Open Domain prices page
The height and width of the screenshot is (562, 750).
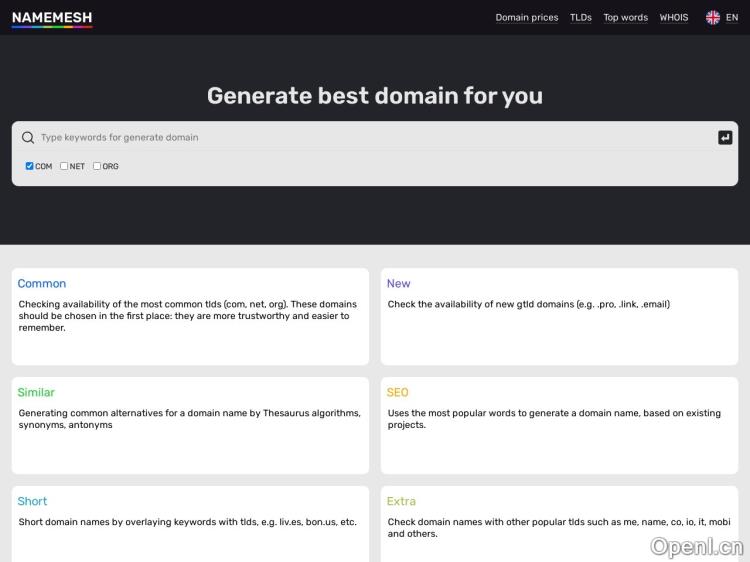527,17
